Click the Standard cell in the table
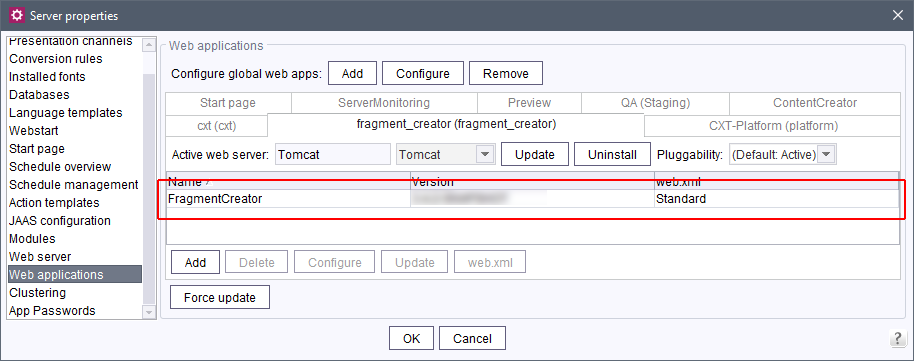914x361 pixels. pos(776,198)
